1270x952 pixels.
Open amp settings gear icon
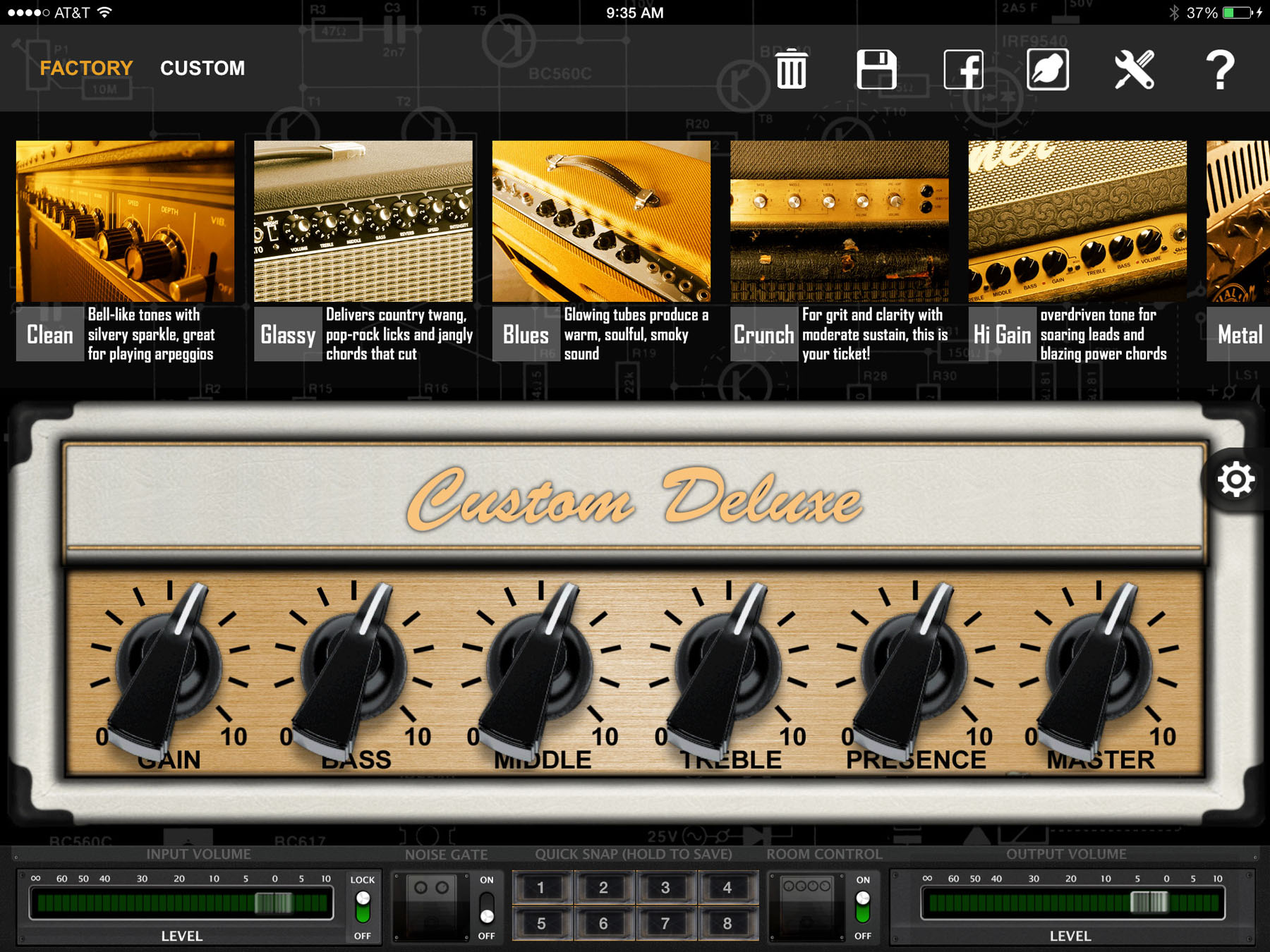[1235, 480]
